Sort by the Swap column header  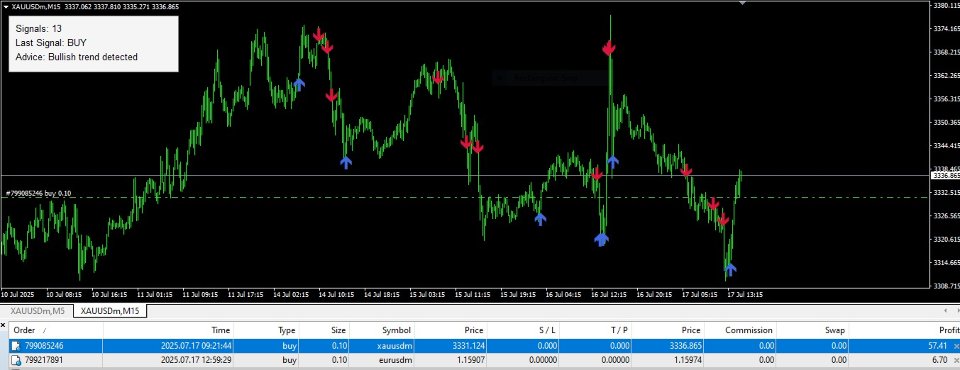812,330
